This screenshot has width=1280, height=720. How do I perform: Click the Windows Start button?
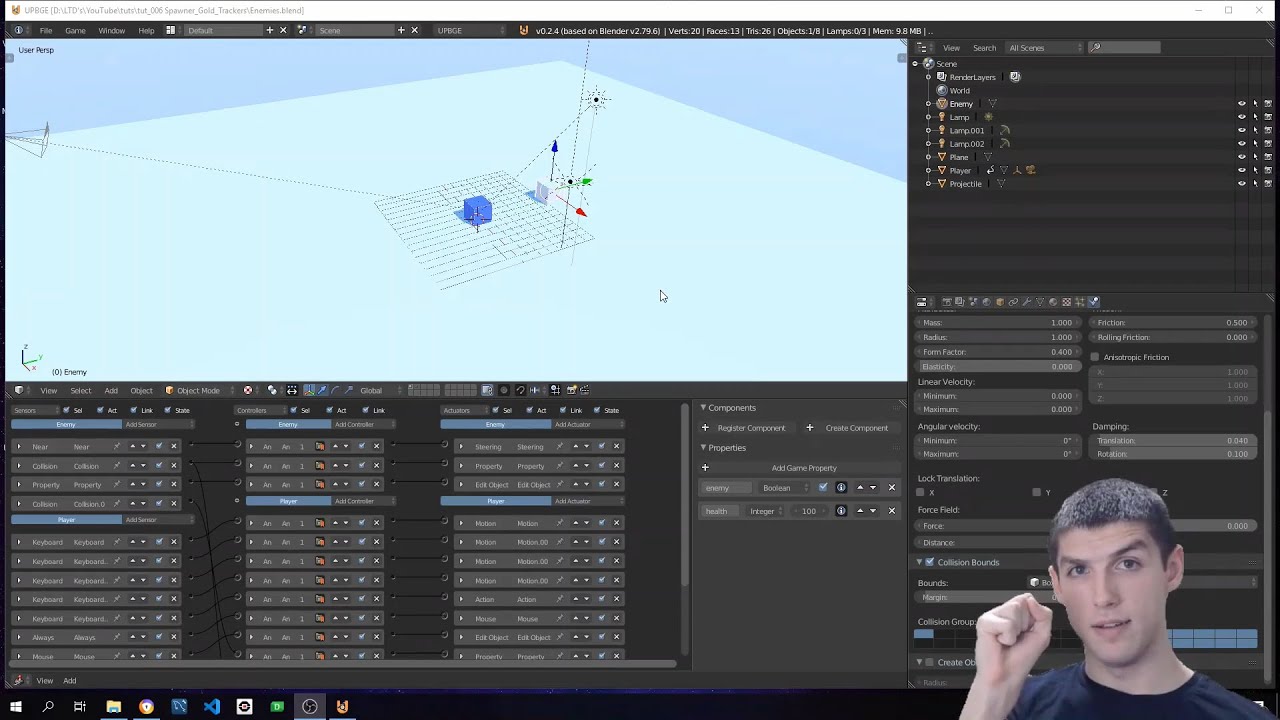[16, 707]
